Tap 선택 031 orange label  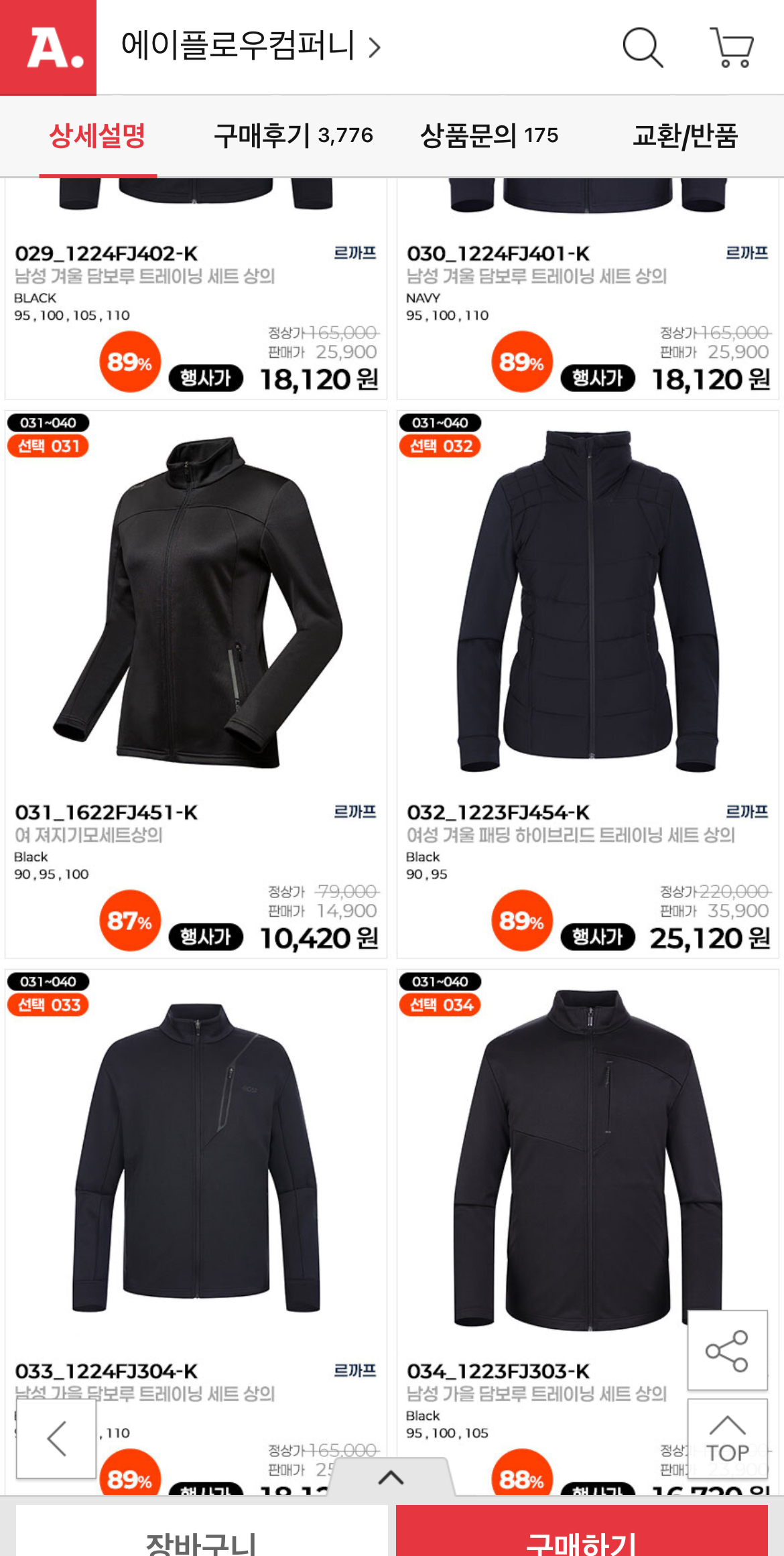pyautogui.click(x=48, y=446)
